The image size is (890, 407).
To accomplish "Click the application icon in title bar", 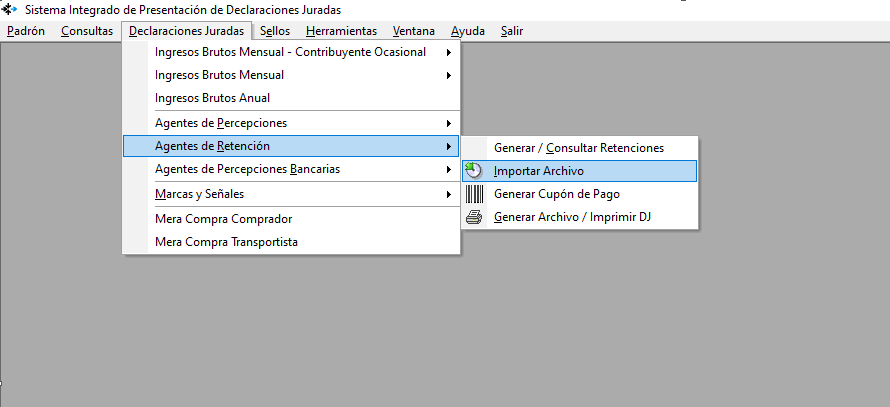I will (11, 9).
